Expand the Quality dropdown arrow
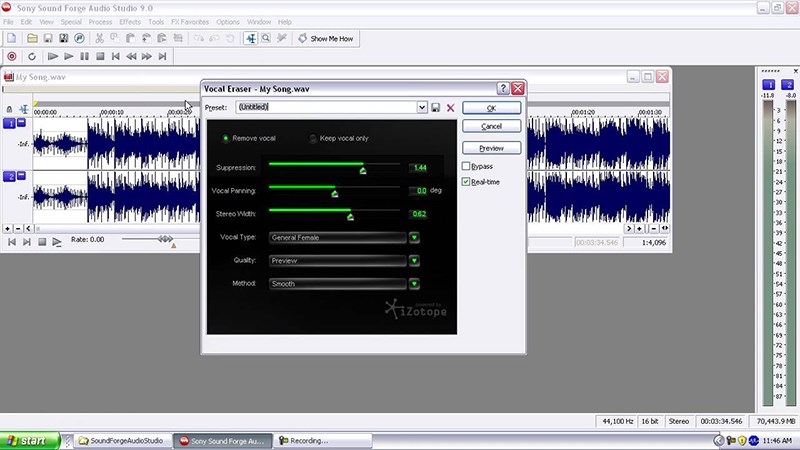Viewport: 800px width, 450px height. (x=414, y=261)
